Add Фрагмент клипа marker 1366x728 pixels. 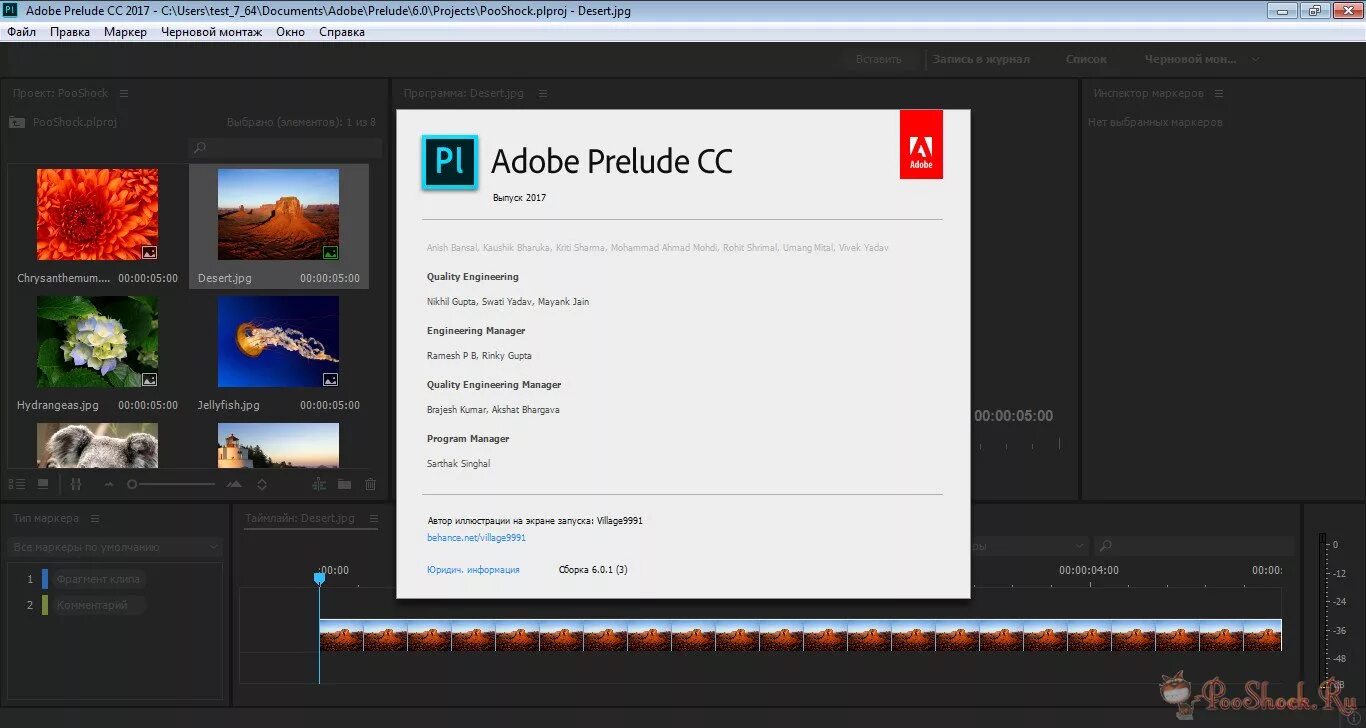click(99, 579)
